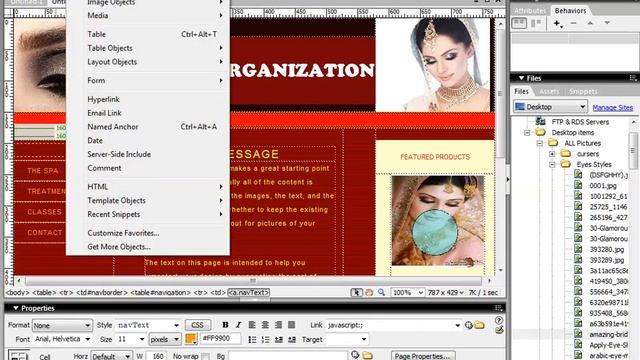This screenshot has height=360, width=640.
Task: Click the quick tag editor icon
Action: pyautogui.click(x=499, y=330)
